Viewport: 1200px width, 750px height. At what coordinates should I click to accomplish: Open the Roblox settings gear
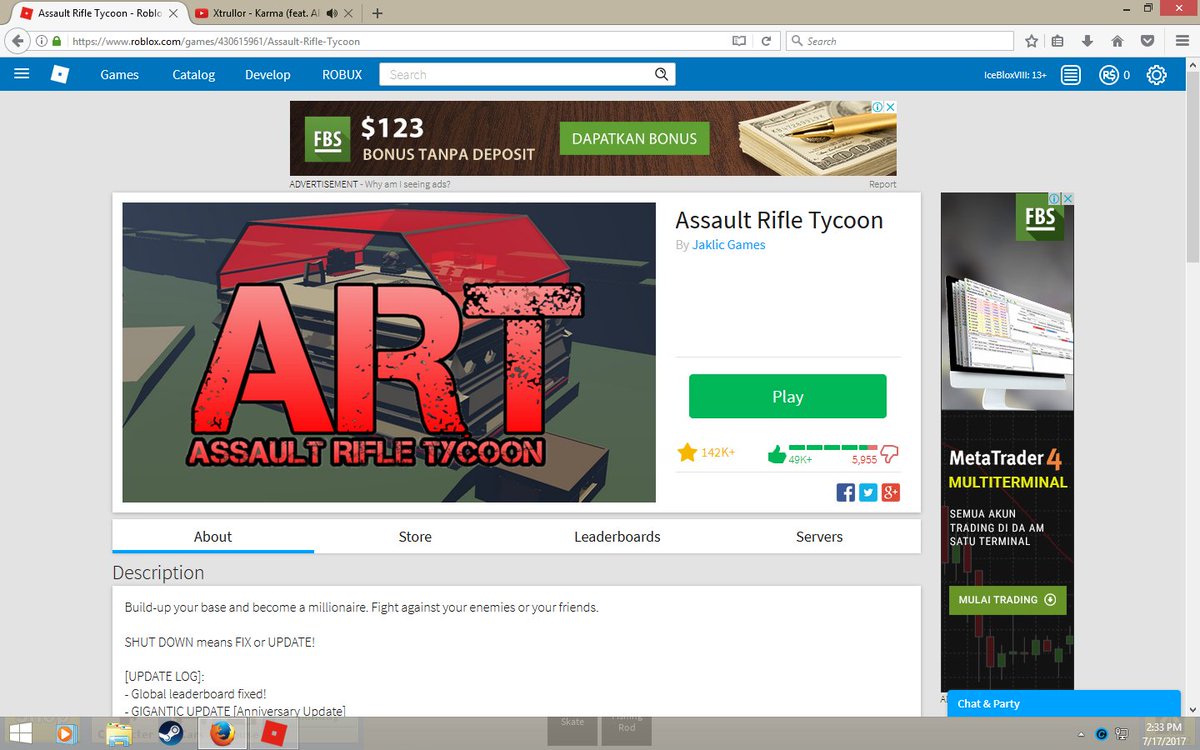[x=1156, y=75]
